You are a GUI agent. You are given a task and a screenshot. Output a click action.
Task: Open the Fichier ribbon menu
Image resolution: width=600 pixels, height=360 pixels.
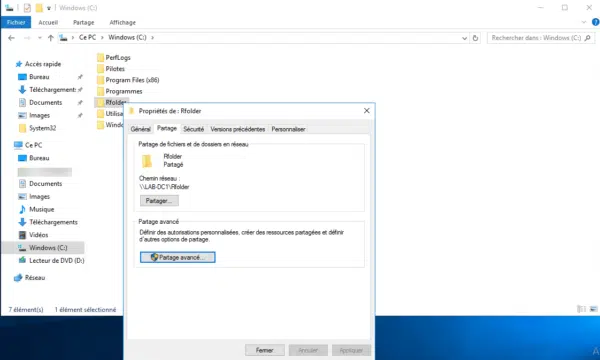tap(16, 22)
